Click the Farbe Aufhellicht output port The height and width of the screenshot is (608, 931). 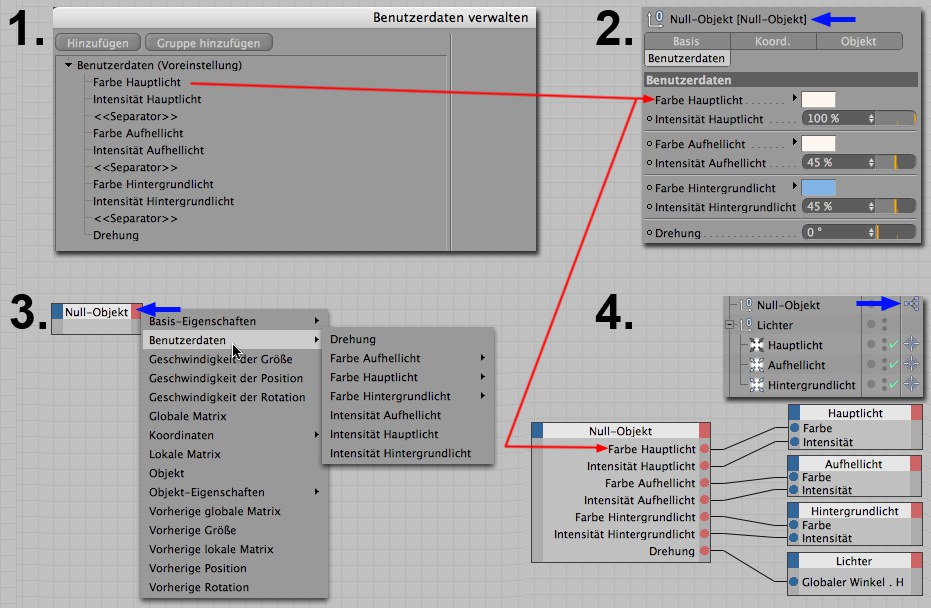pos(704,483)
